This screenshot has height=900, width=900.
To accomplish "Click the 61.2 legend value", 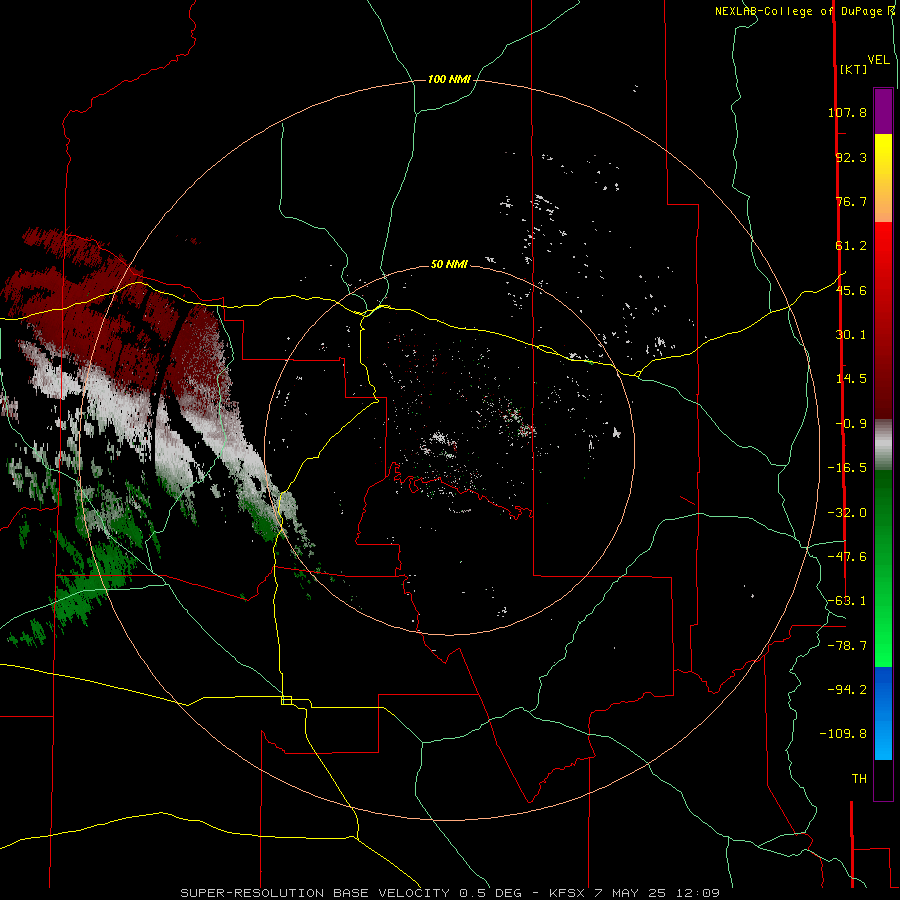I will pos(851,246).
